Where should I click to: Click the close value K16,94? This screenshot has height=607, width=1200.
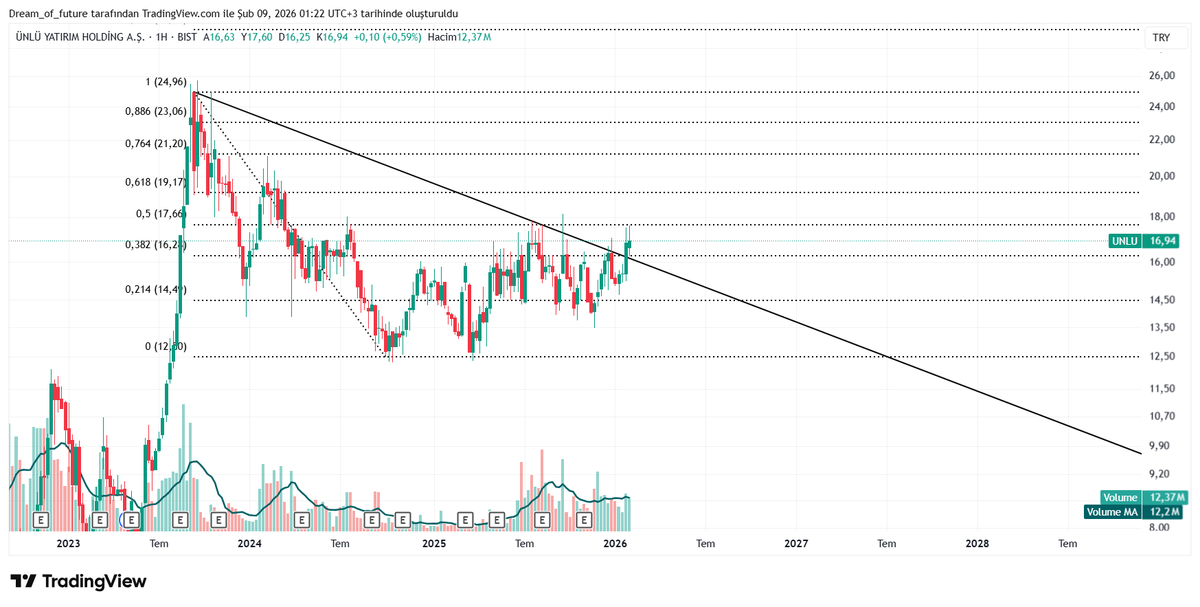tap(332, 37)
